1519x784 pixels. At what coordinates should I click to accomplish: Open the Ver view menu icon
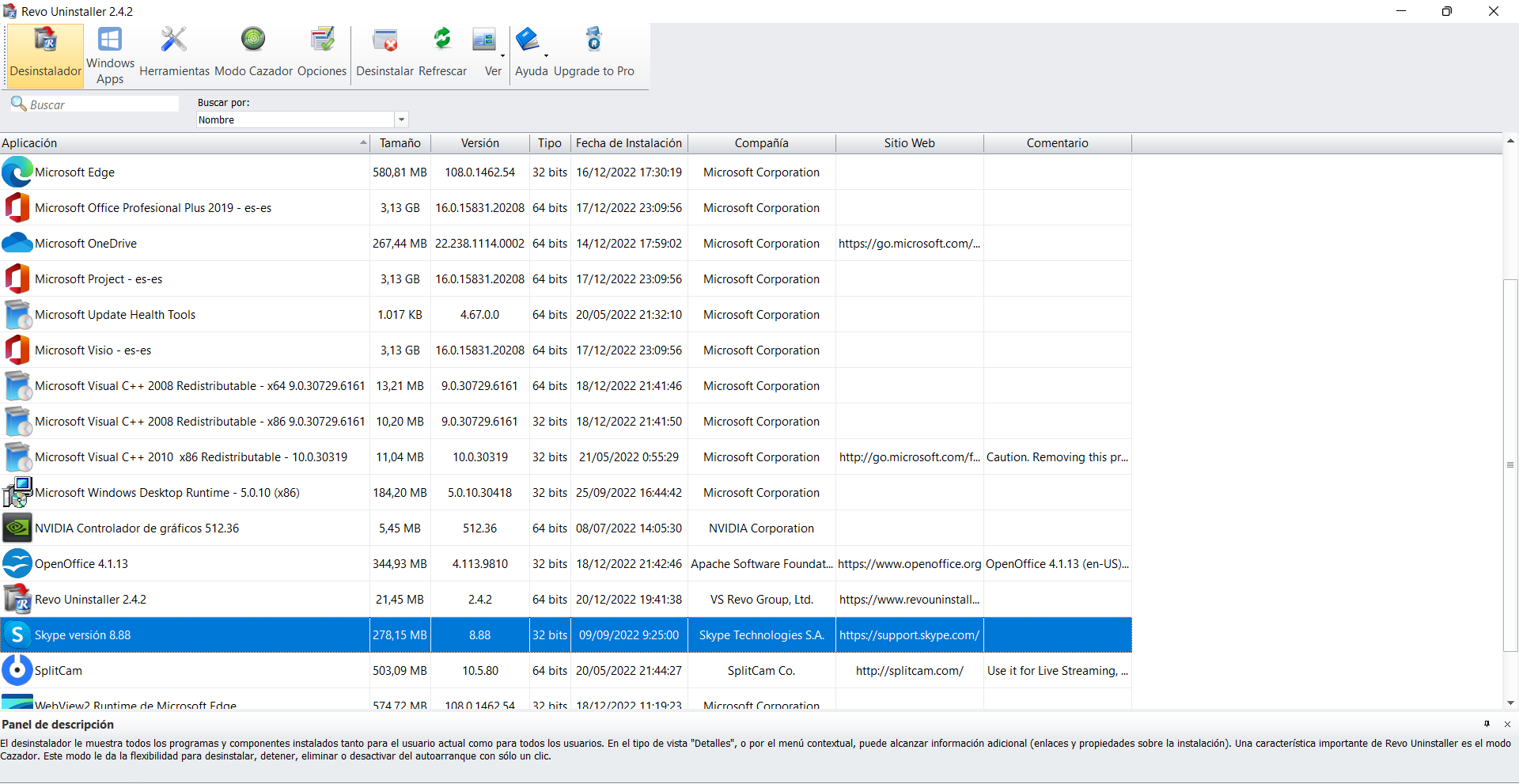pyautogui.click(x=483, y=40)
